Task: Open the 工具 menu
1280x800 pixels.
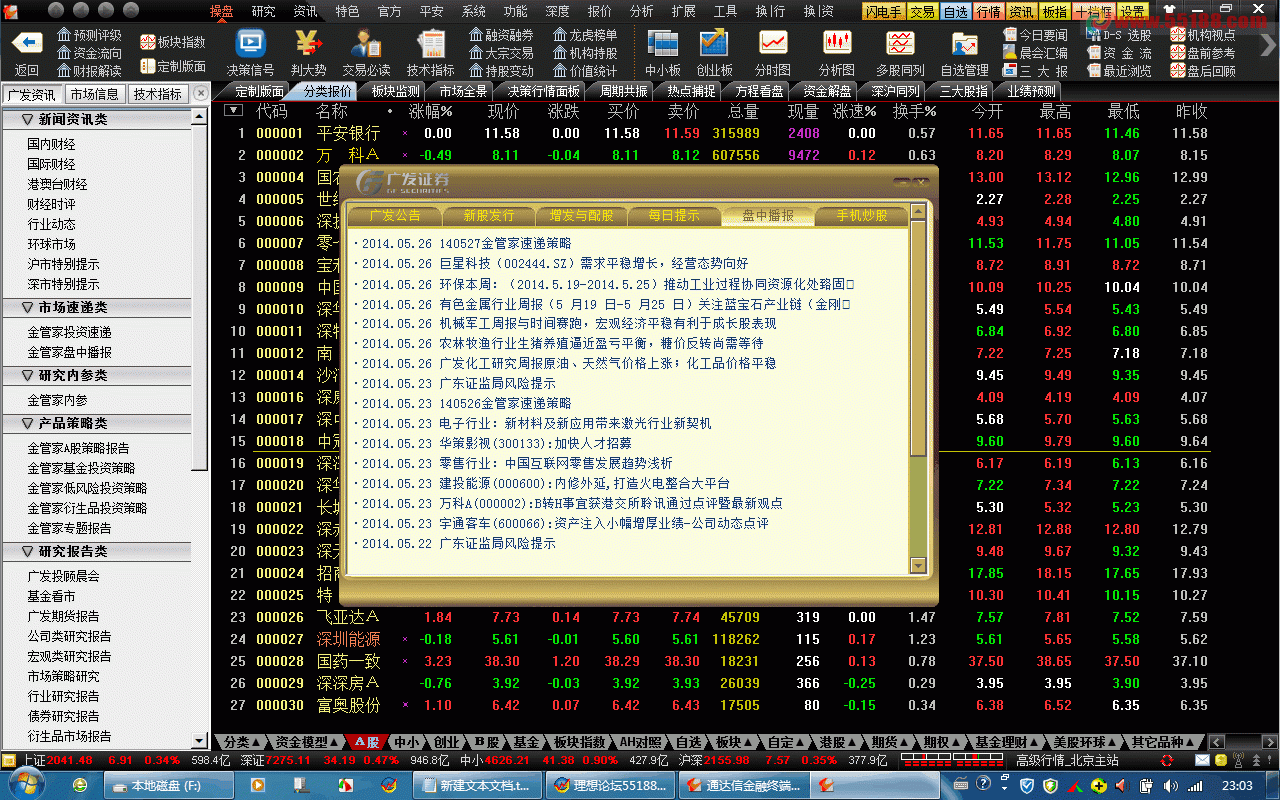Action: [725, 11]
